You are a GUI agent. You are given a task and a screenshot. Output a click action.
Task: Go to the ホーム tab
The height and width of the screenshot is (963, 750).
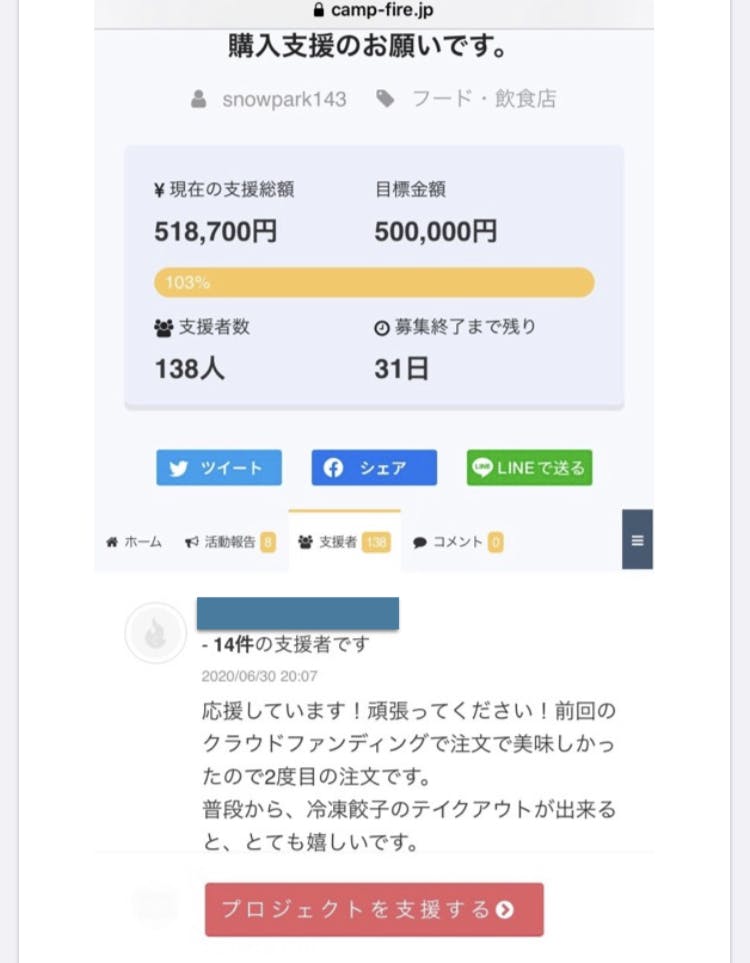point(134,542)
